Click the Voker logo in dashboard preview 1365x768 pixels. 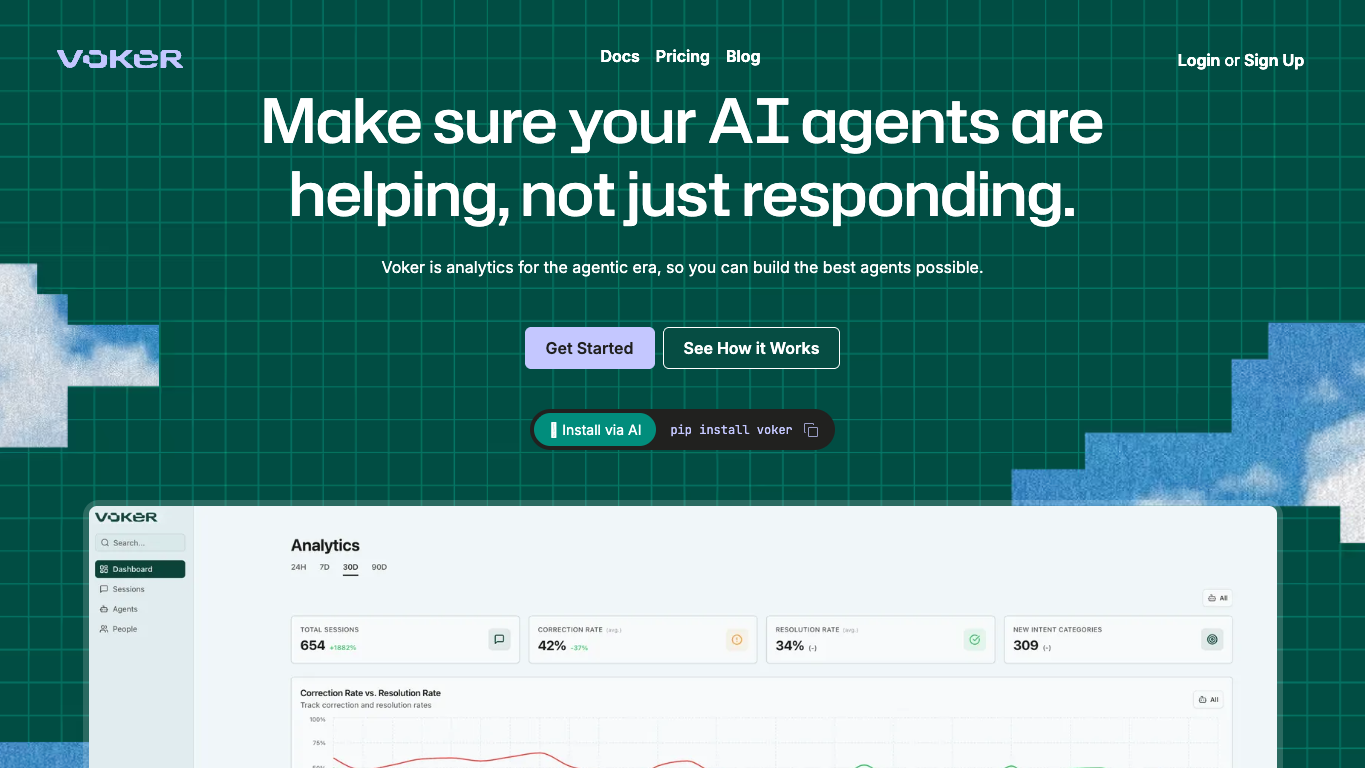pyautogui.click(x=126, y=517)
